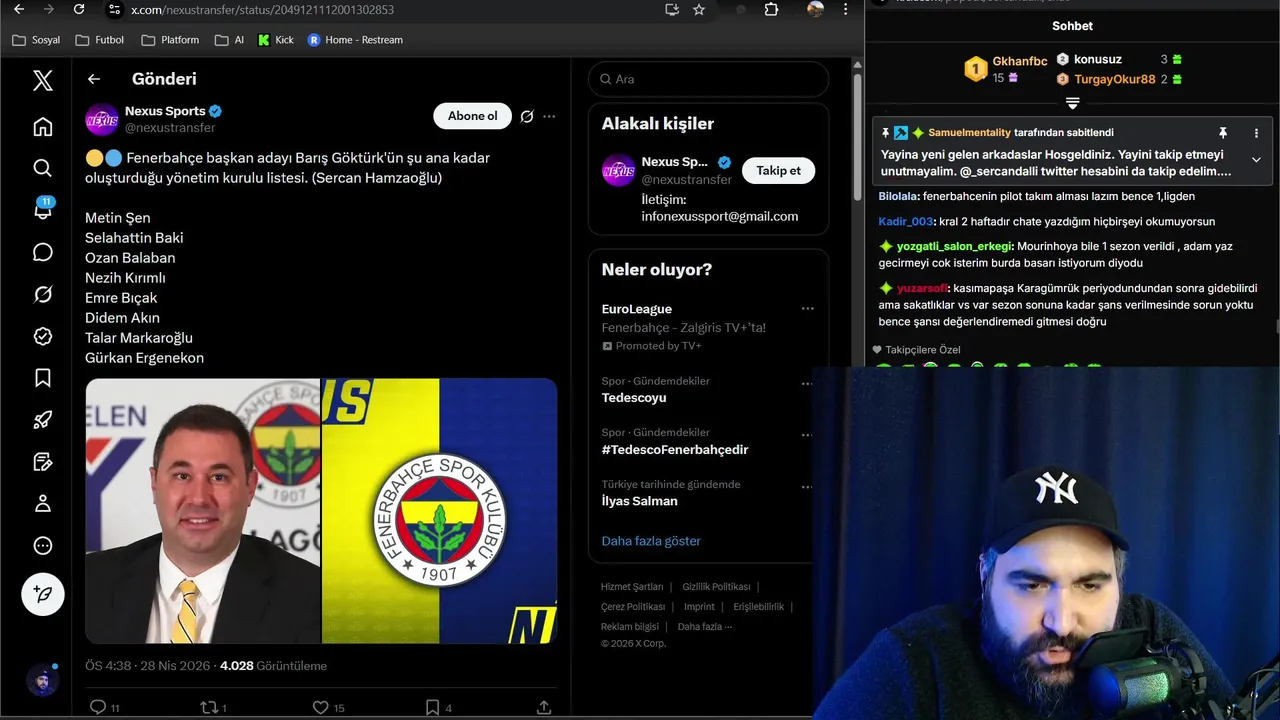Click the @nexustransfer handle on post

170,128
